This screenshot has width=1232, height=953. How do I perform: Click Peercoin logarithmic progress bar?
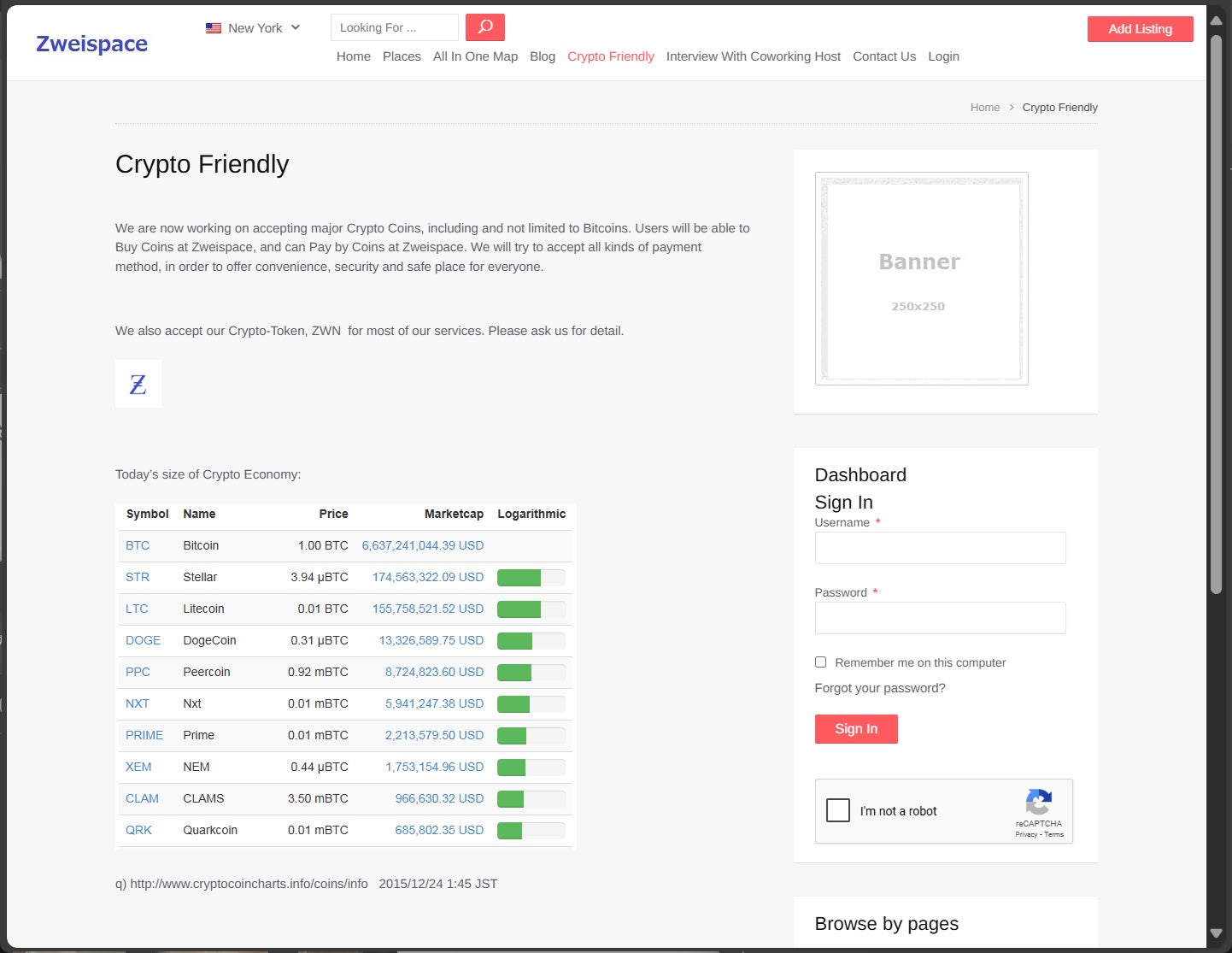tap(531, 673)
